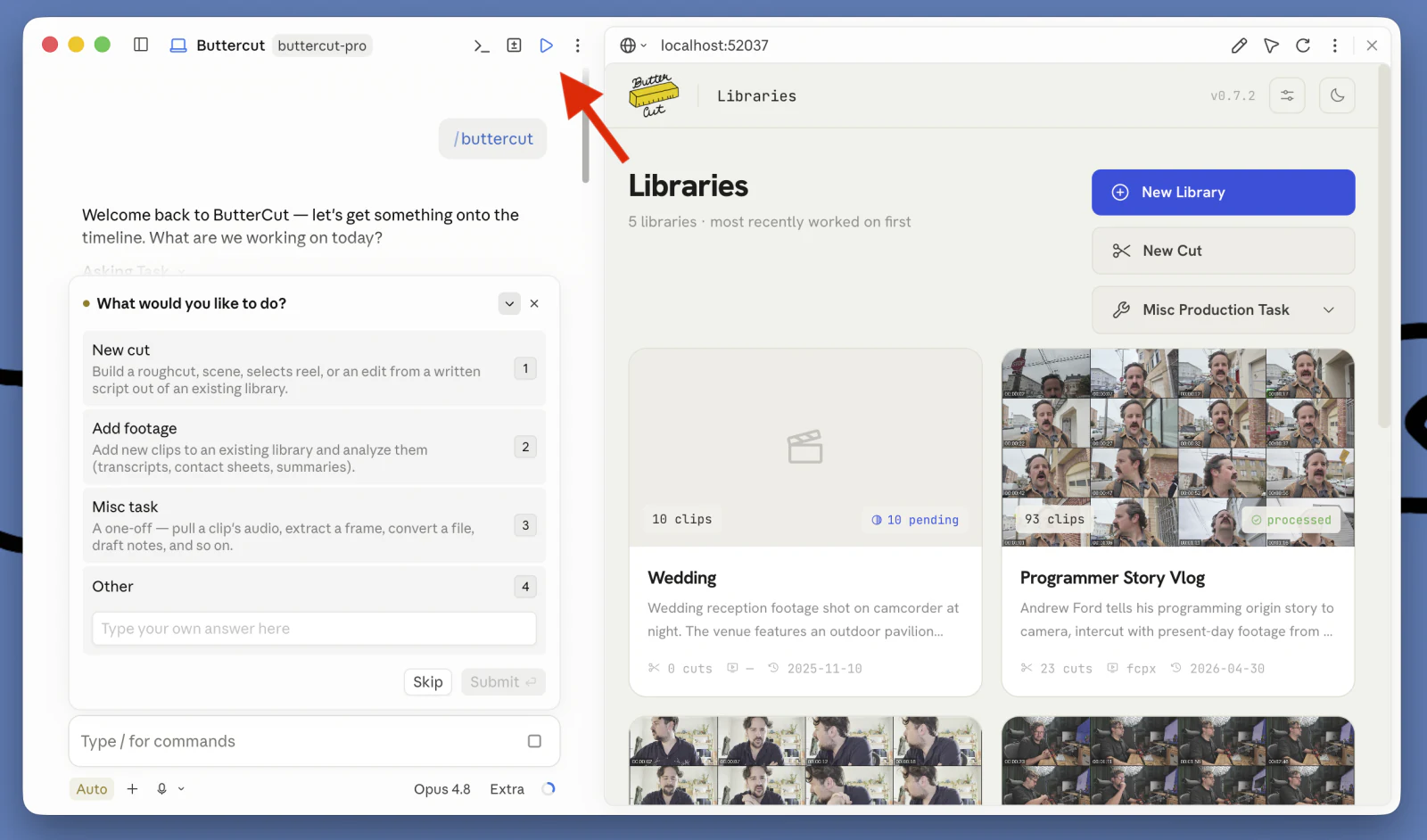Image resolution: width=1427 pixels, height=840 pixels.
Task: Open the settings sliders icon
Action: (1287, 95)
